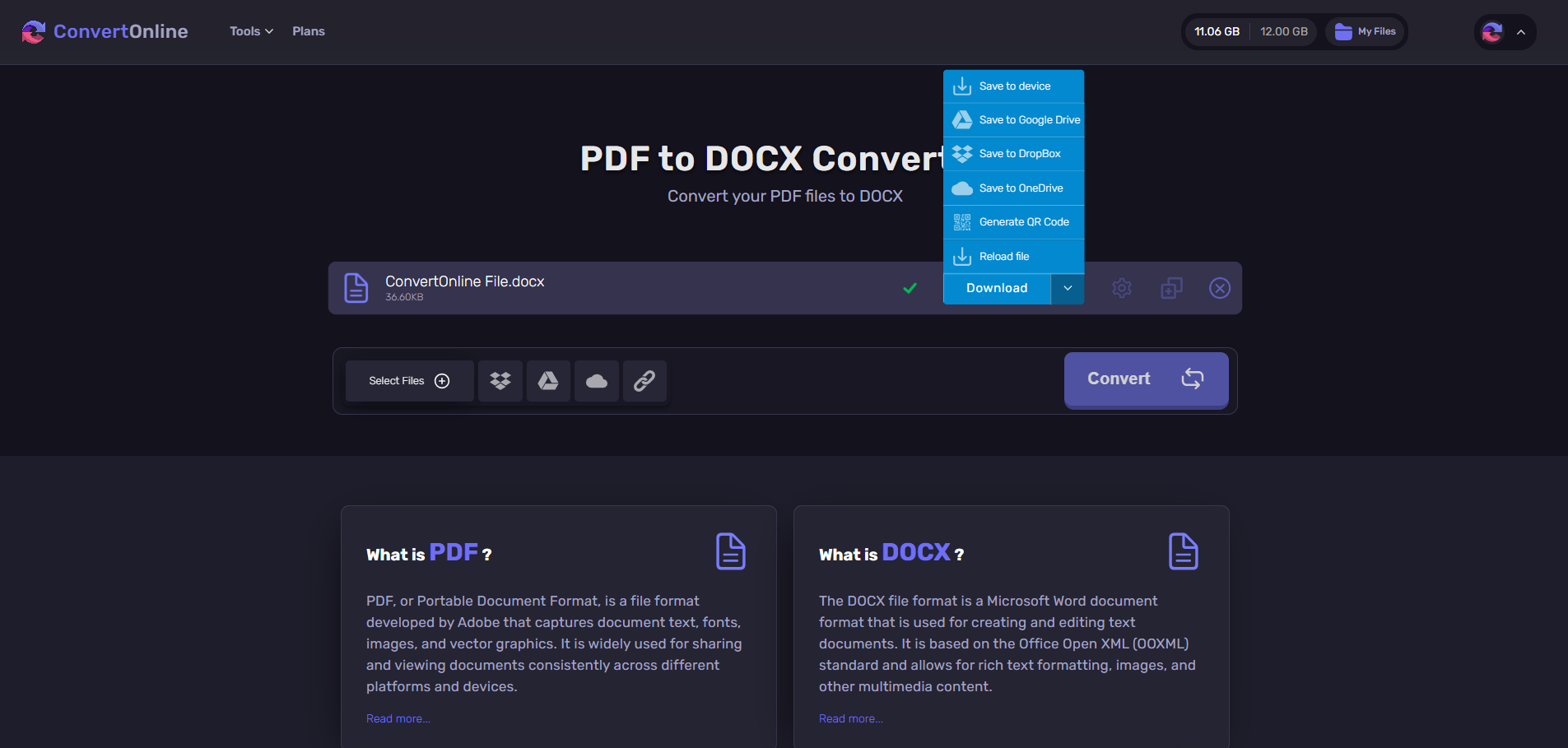Viewport: 1568px width, 748px height.
Task: Click the duplicate file icon
Action: point(1171,288)
